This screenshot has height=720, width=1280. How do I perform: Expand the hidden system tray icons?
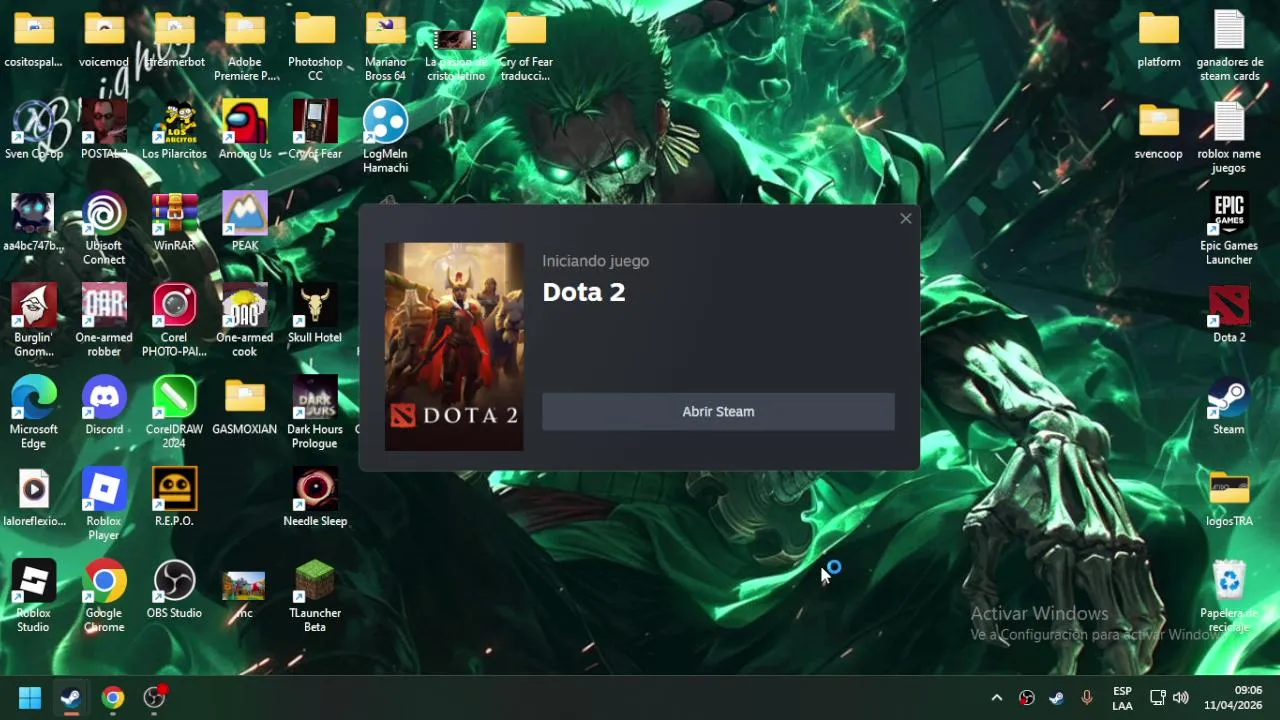[x=996, y=698]
